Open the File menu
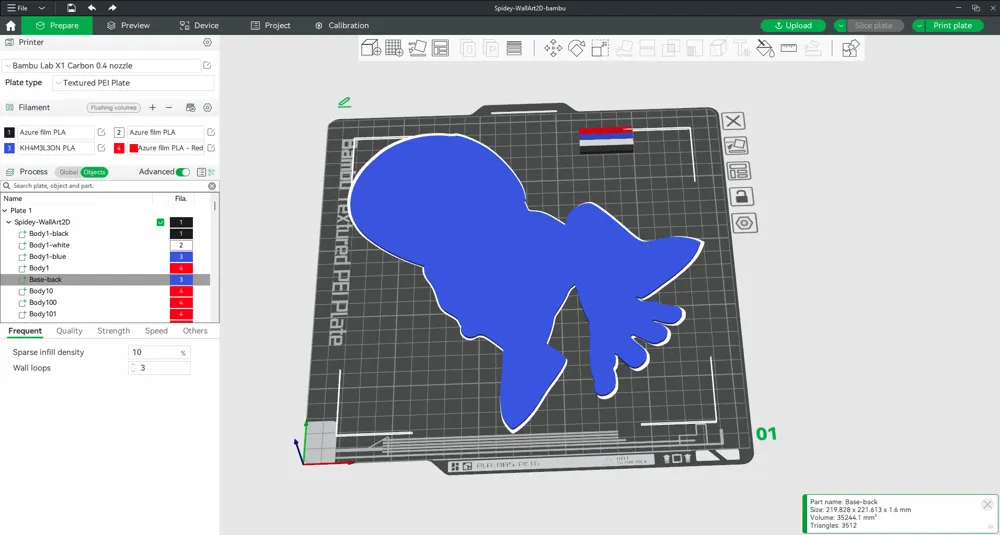Screen dimensions: 1000x535 coord(17,8)
